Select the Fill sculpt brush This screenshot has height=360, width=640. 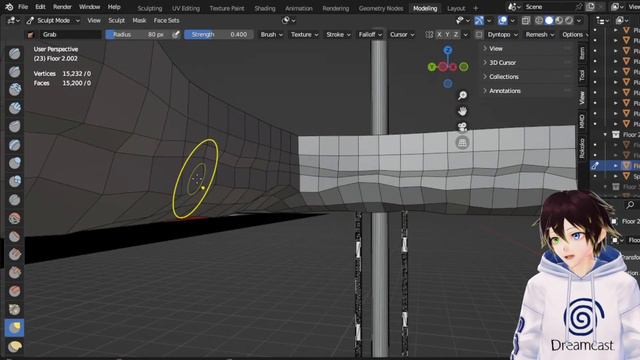14,254
